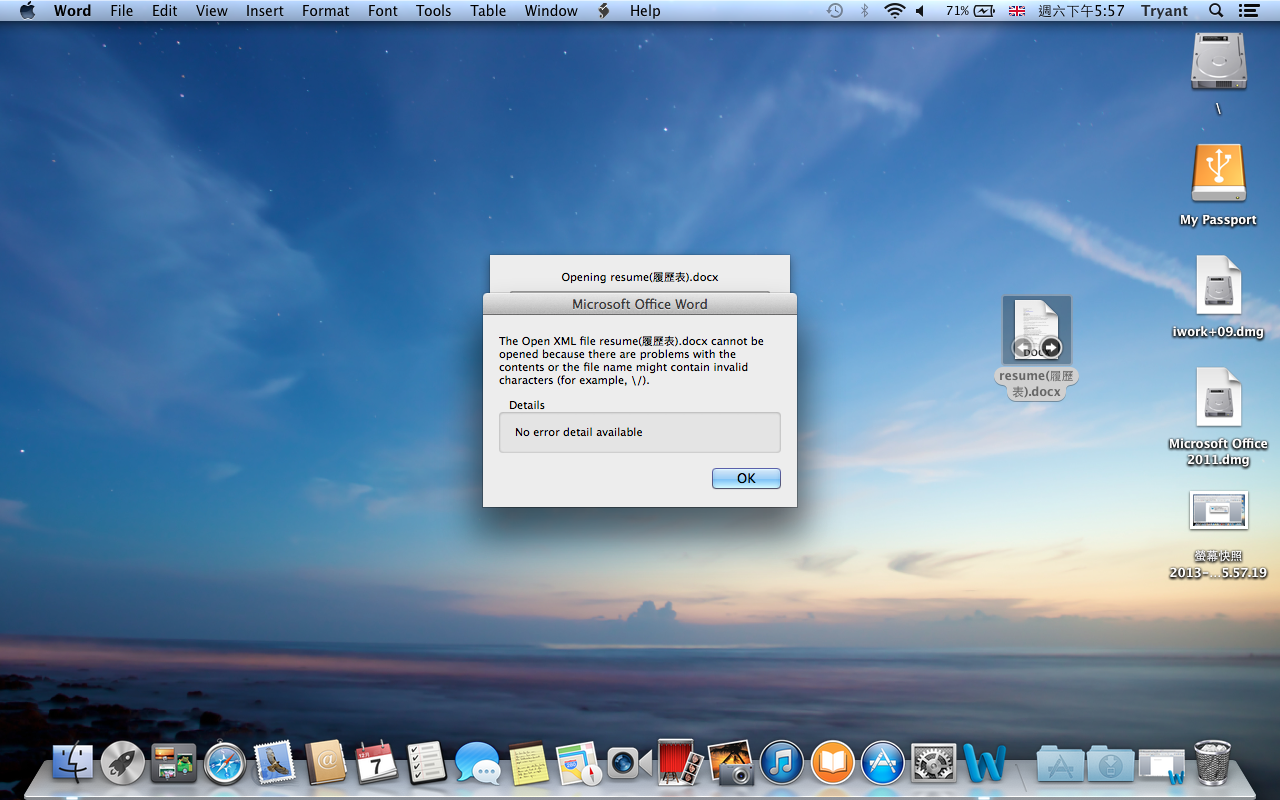Click the 'Opening resume(履歷表).docx' progress text
The width and height of the screenshot is (1280, 800).
(640, 277)
